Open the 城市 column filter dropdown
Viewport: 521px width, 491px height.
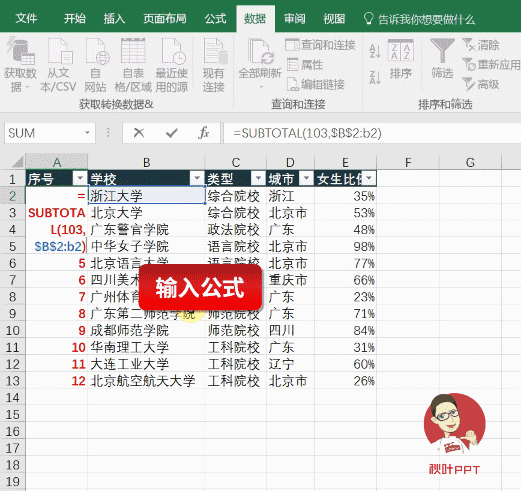click(x=306, y=178)
